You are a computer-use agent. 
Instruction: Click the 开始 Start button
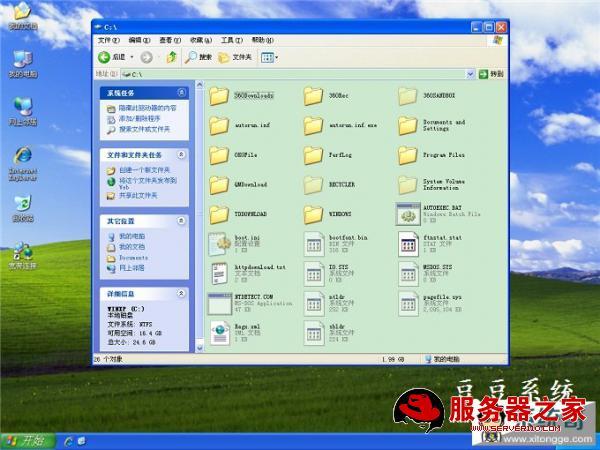[x=27, y=441]
